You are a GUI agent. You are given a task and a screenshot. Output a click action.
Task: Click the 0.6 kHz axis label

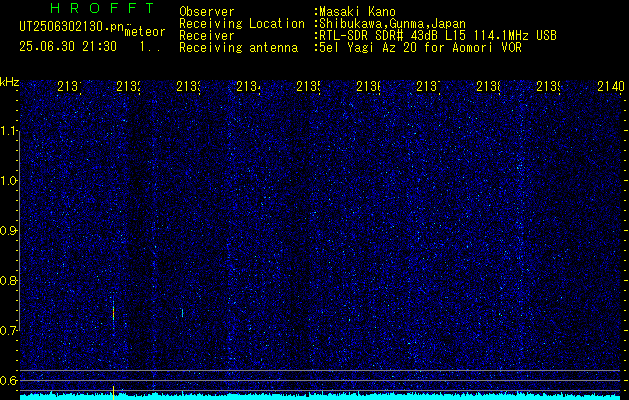pyautogui.click(x=9, y=380)
